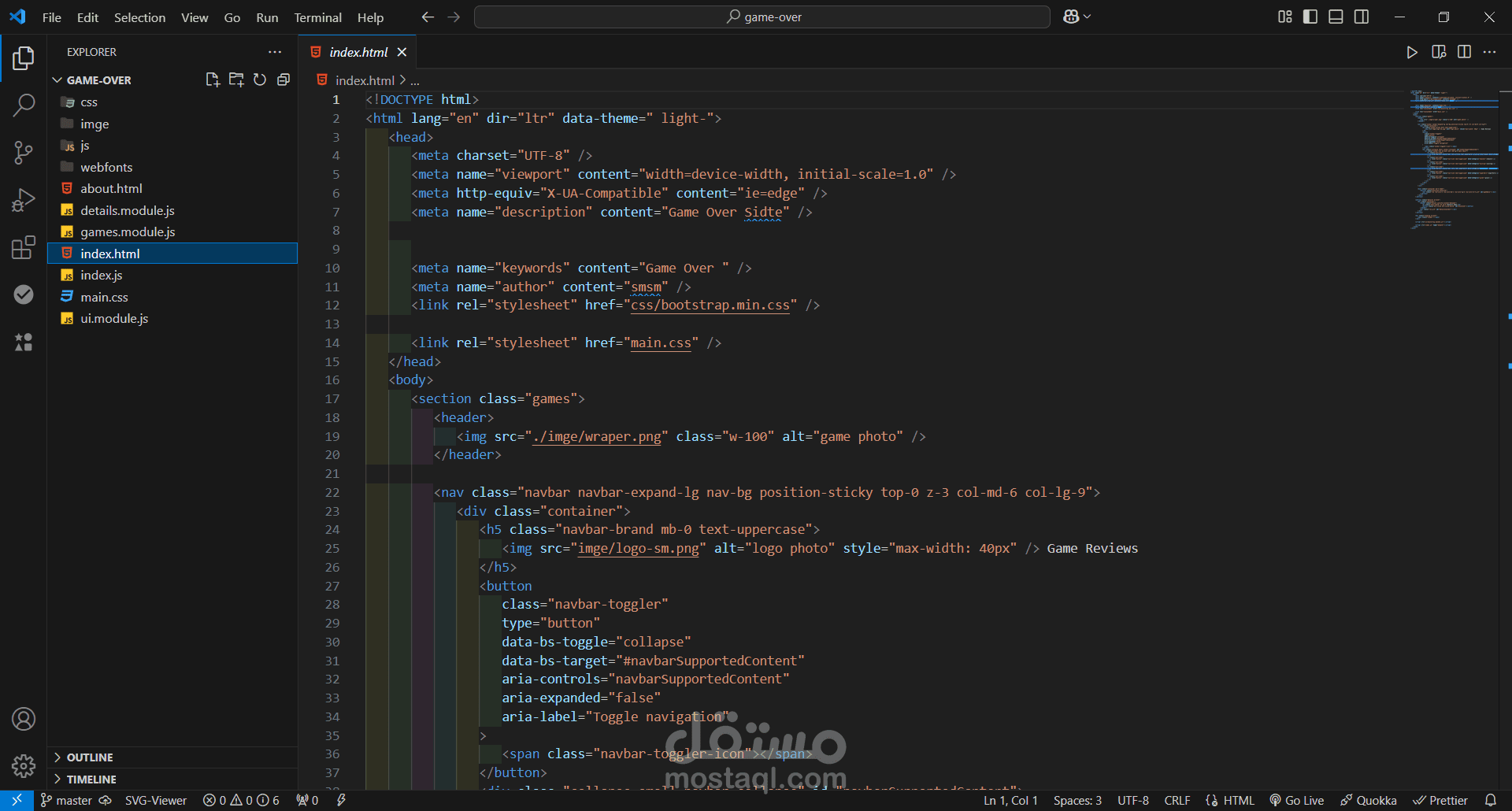Open the Search view in activity bar
The image size is (1512, 811).
point(24,105)
